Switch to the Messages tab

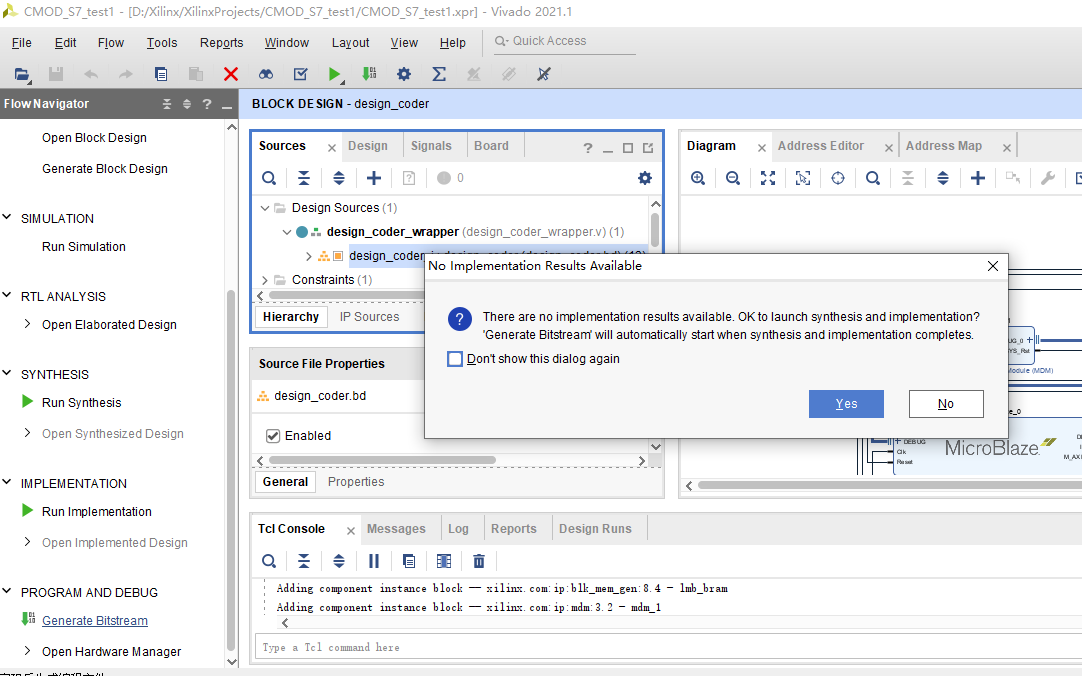point(396,529)
